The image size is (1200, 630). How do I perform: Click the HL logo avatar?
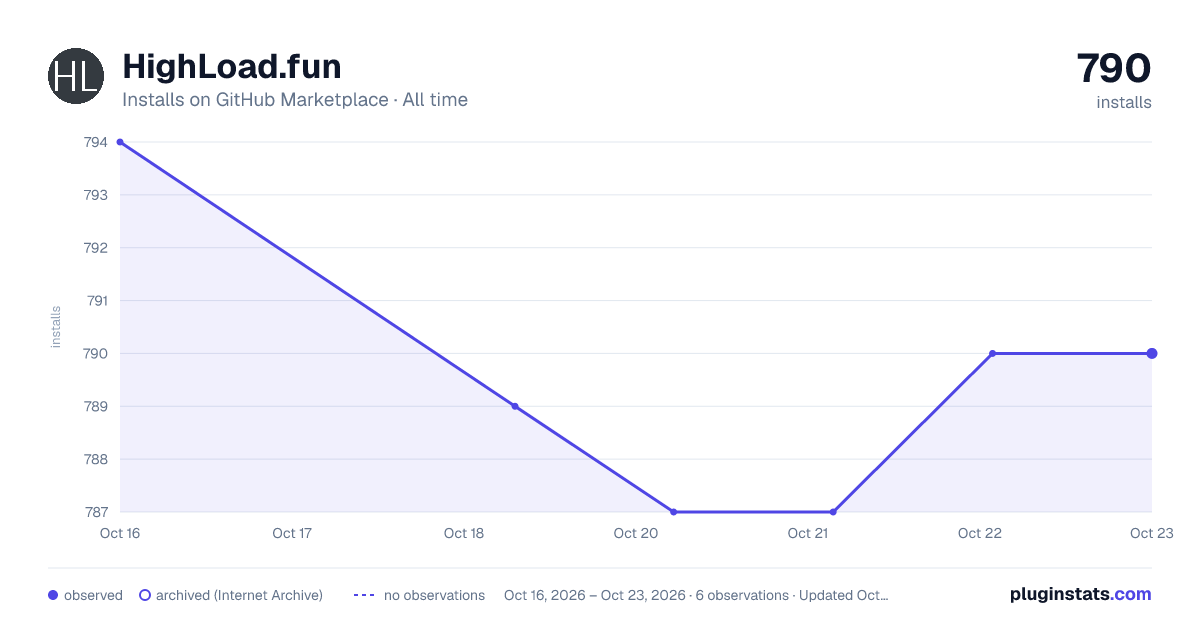[x=76, y=76]
